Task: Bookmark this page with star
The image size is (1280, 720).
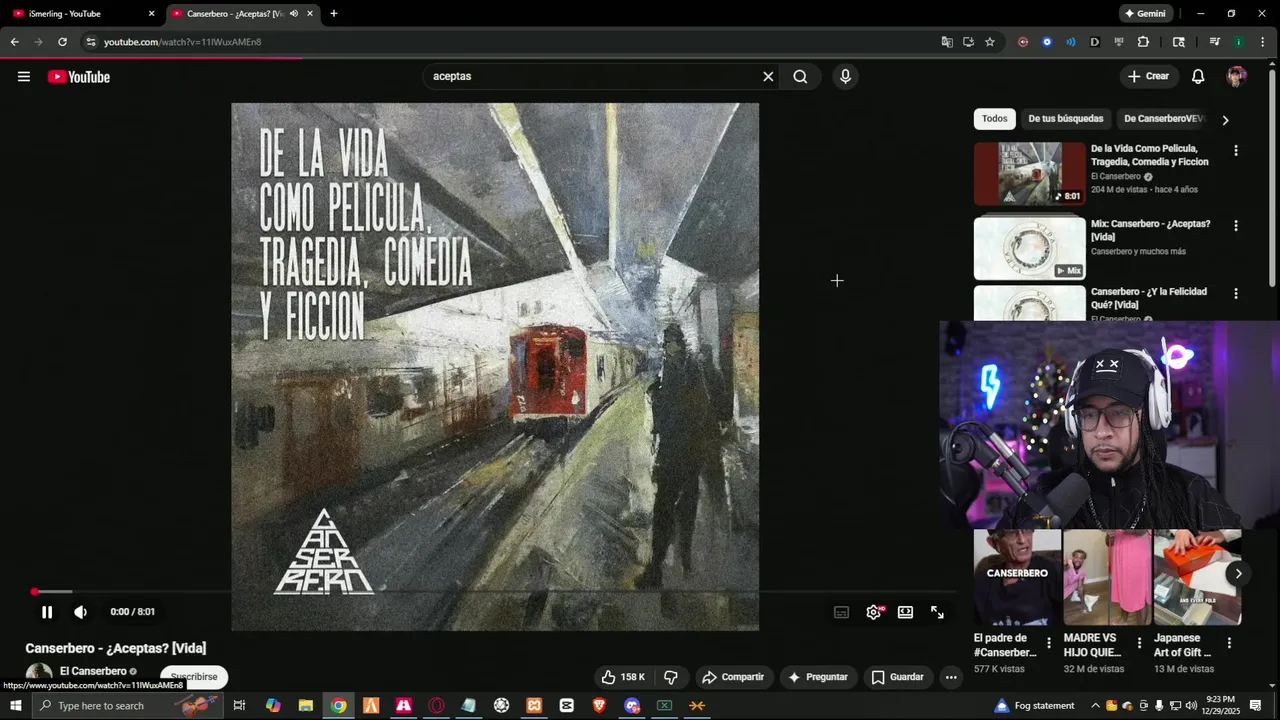Action: point(990,42)
